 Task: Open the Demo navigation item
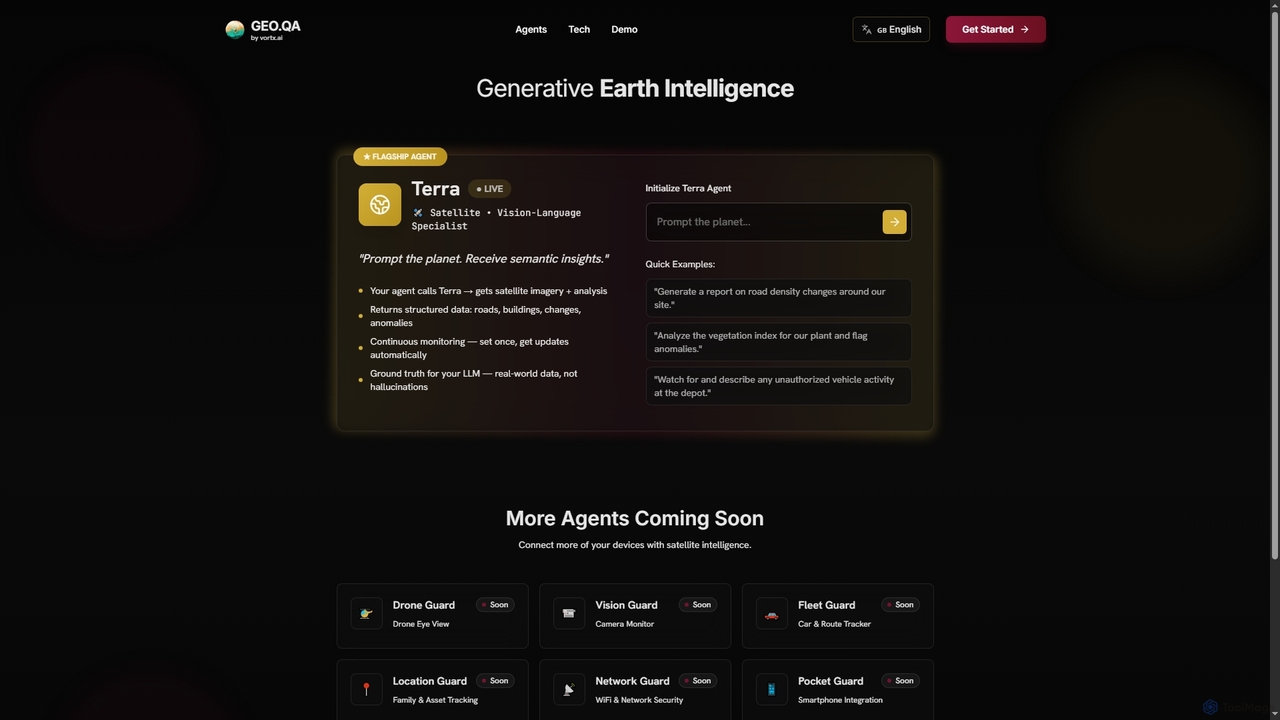[x=624, y=29]
